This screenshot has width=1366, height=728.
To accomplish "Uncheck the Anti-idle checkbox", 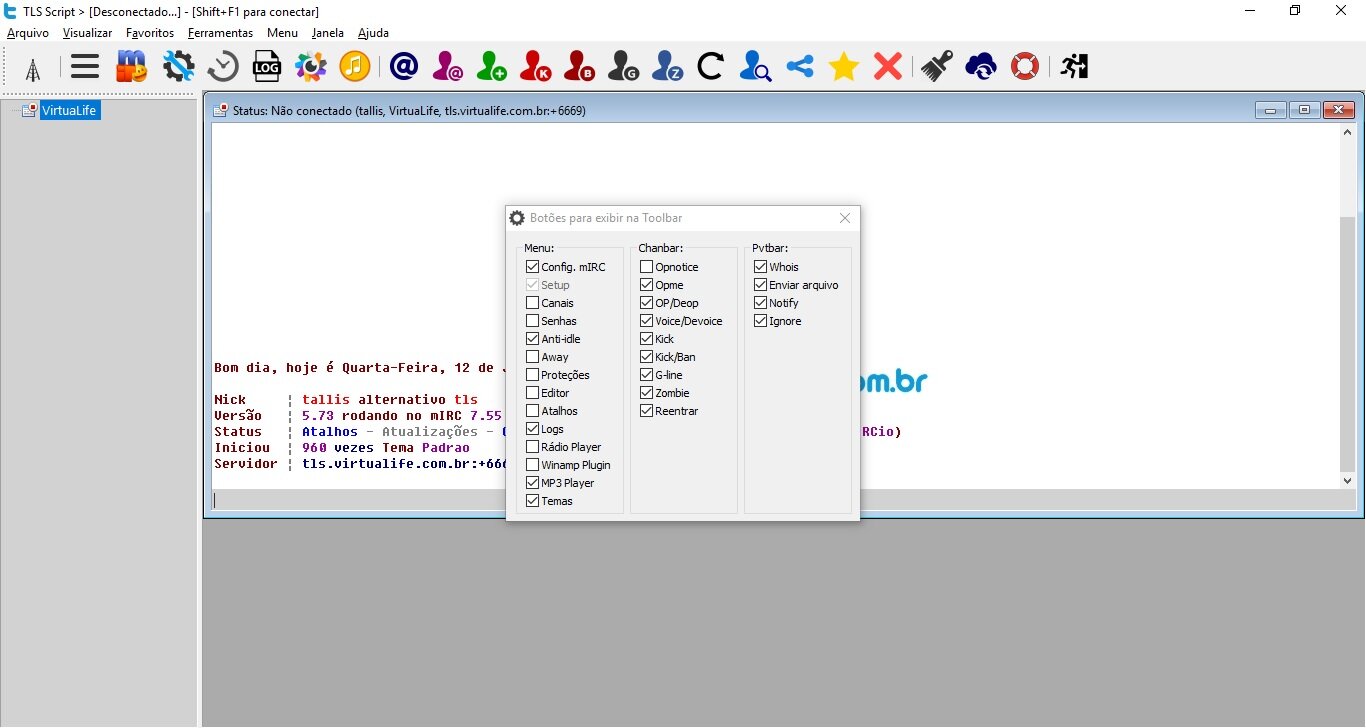I will coord(533,339).
